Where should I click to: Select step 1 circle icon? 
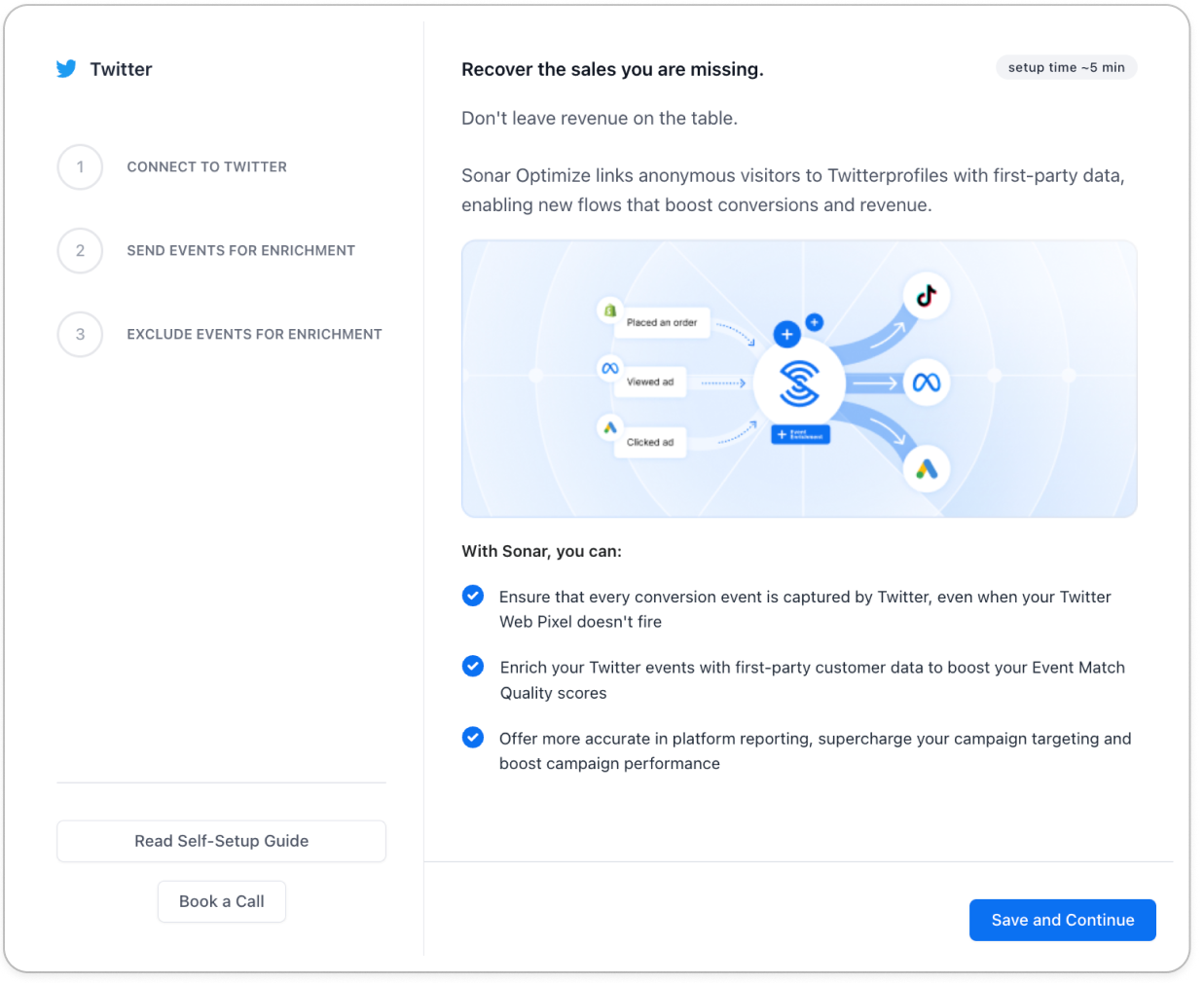80,167
